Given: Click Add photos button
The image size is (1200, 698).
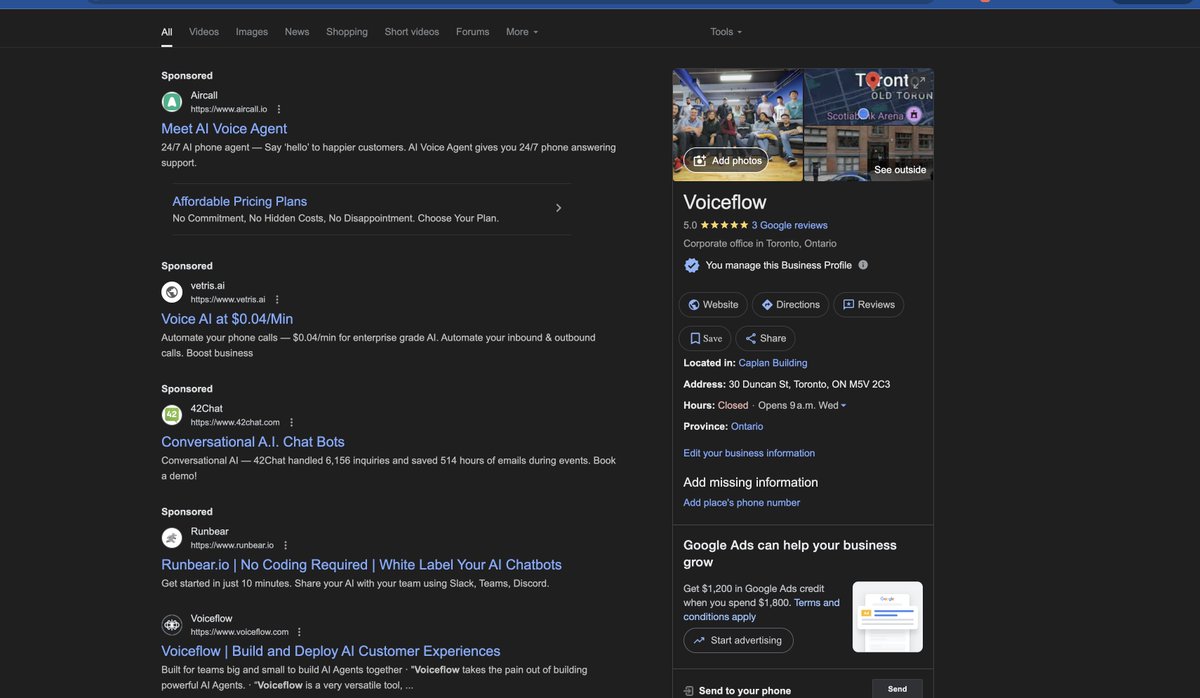Looking at the screenshot, I should click(x=726, y=160).
